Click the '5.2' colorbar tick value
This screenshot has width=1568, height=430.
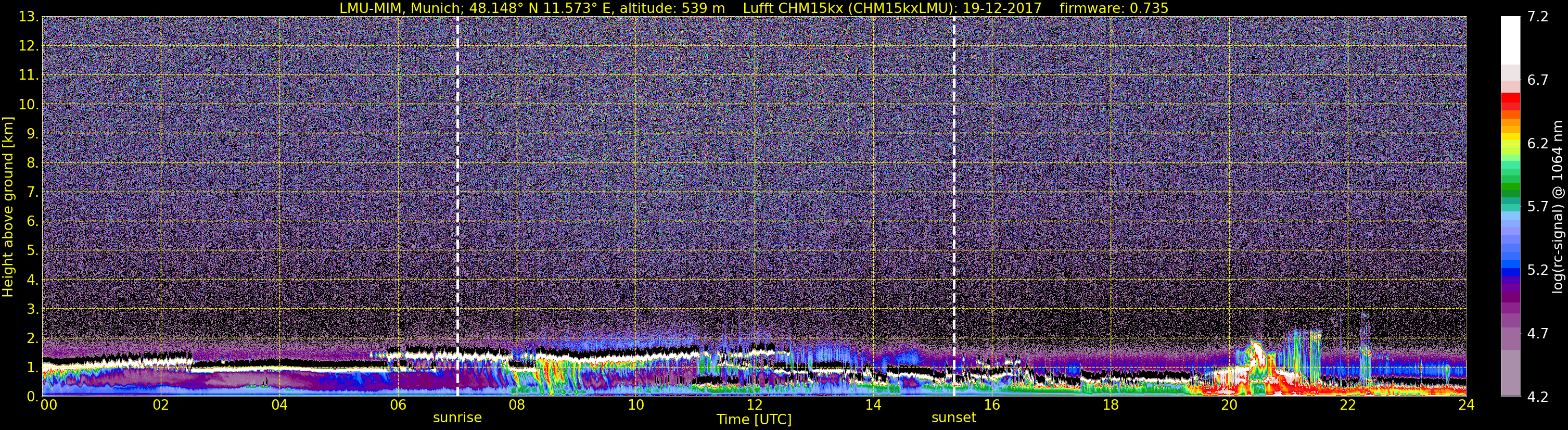tap(1538, 270)
